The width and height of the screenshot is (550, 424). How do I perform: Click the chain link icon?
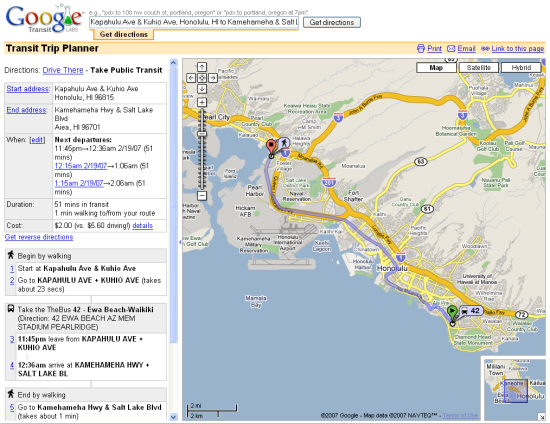[485, 48]
